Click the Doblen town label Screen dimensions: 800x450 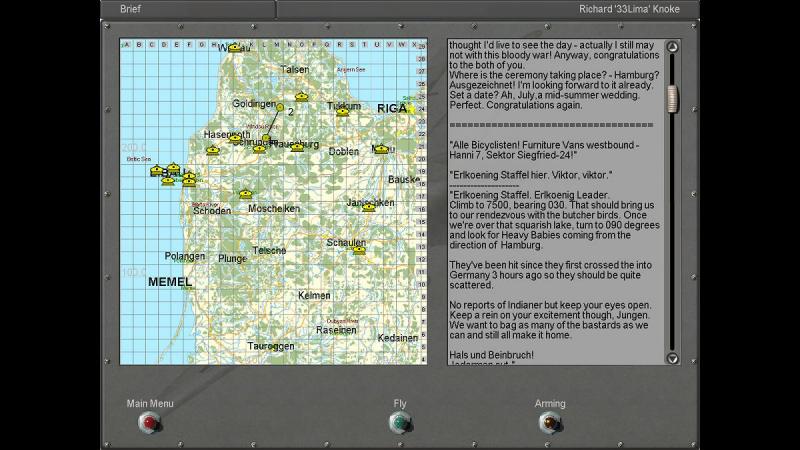click(343, 152)
